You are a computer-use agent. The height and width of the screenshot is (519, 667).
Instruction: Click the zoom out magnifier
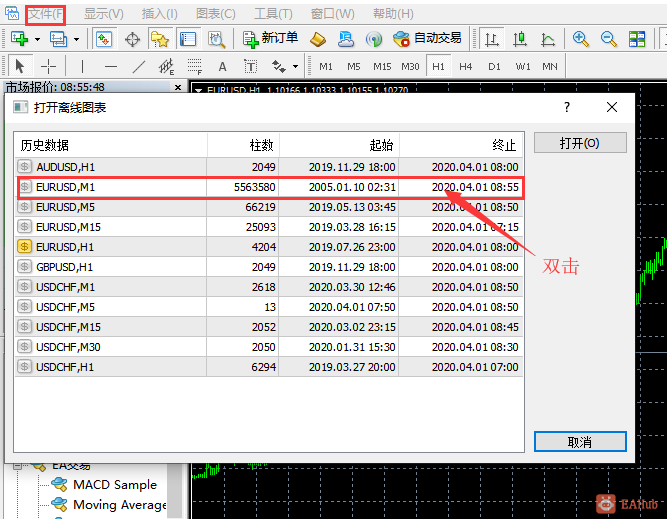609,39
